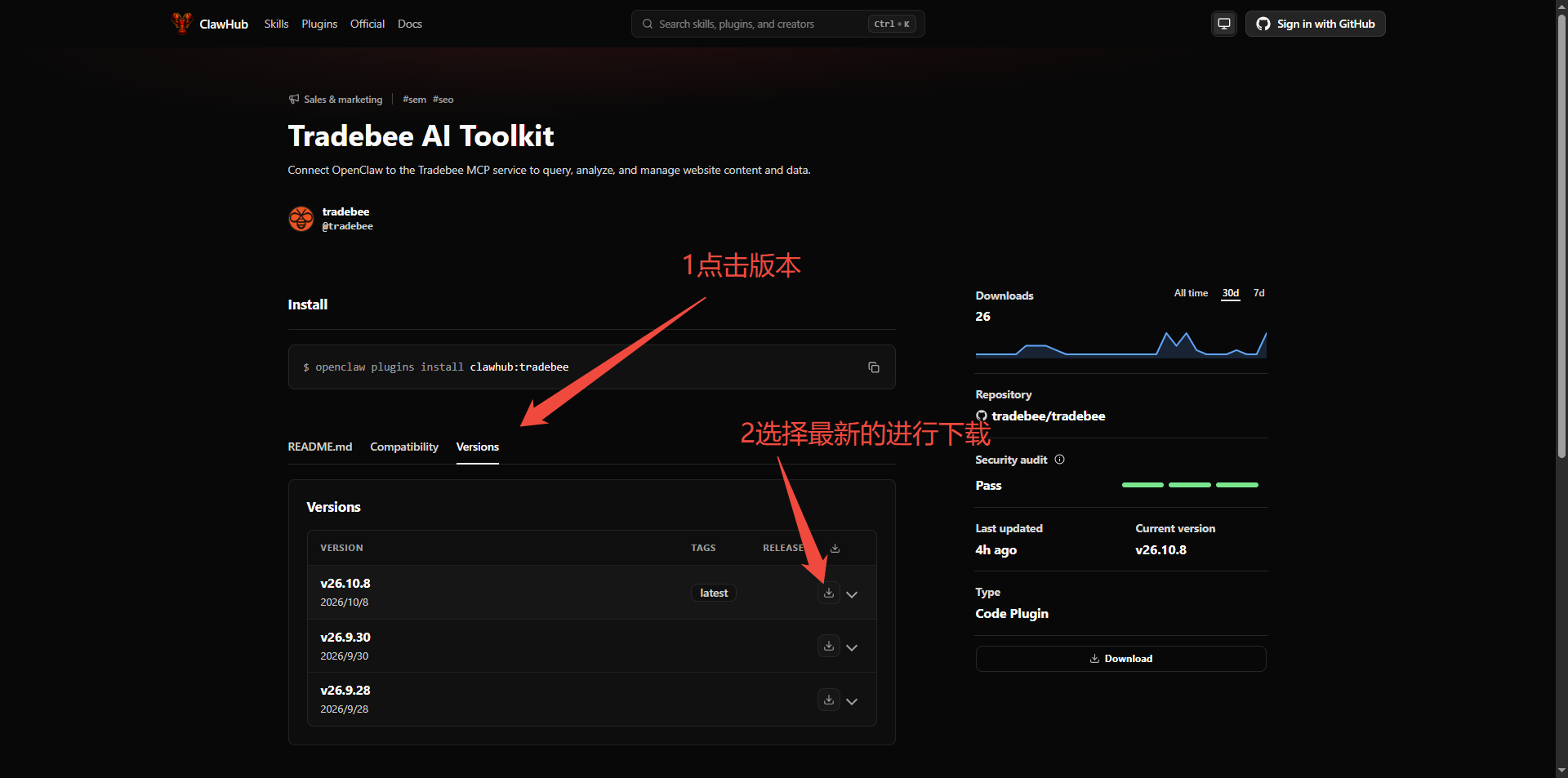This screenshot has height=778, width=1568.
Task: Focus the search skills and plugins field
Action: pyautogui.click(x=777, y=24)
